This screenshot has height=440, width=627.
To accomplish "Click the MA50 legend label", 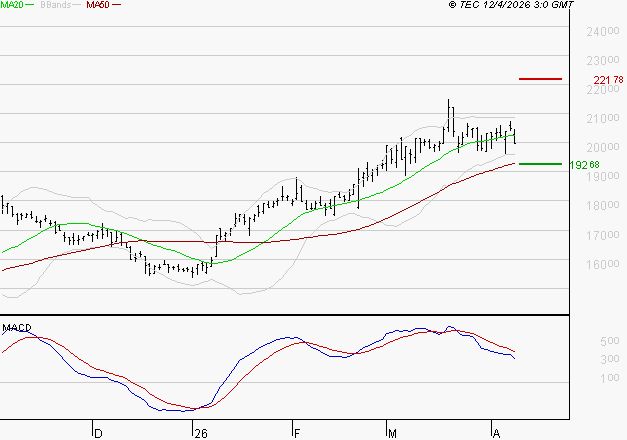I will pos(98,5).
